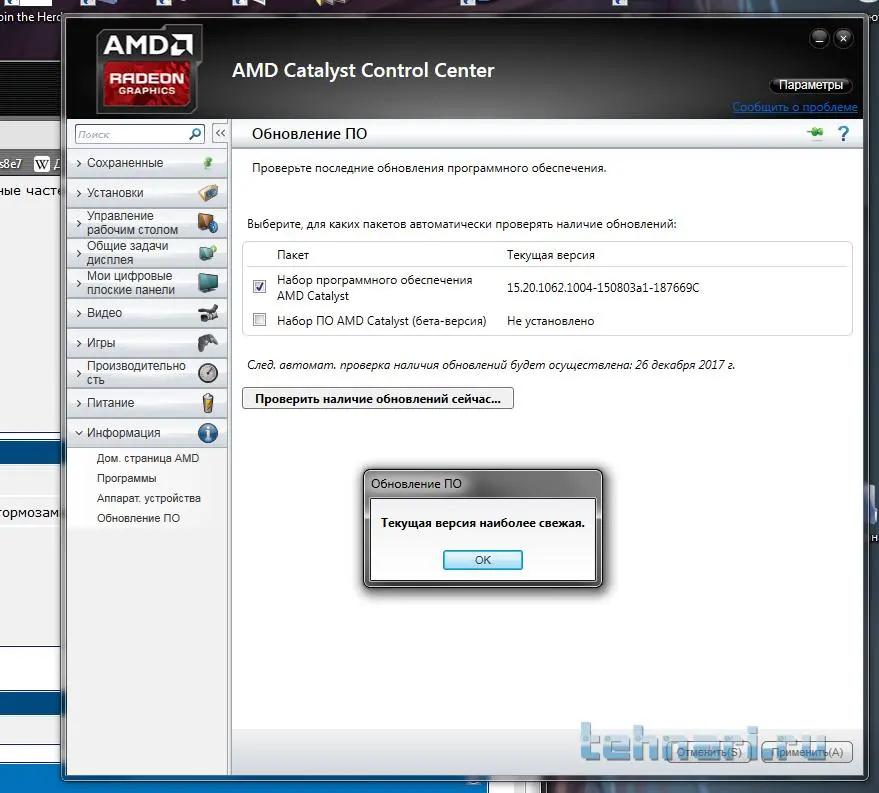
Task: Open Дом. страница AMD item
Action: tap(147, 458)
